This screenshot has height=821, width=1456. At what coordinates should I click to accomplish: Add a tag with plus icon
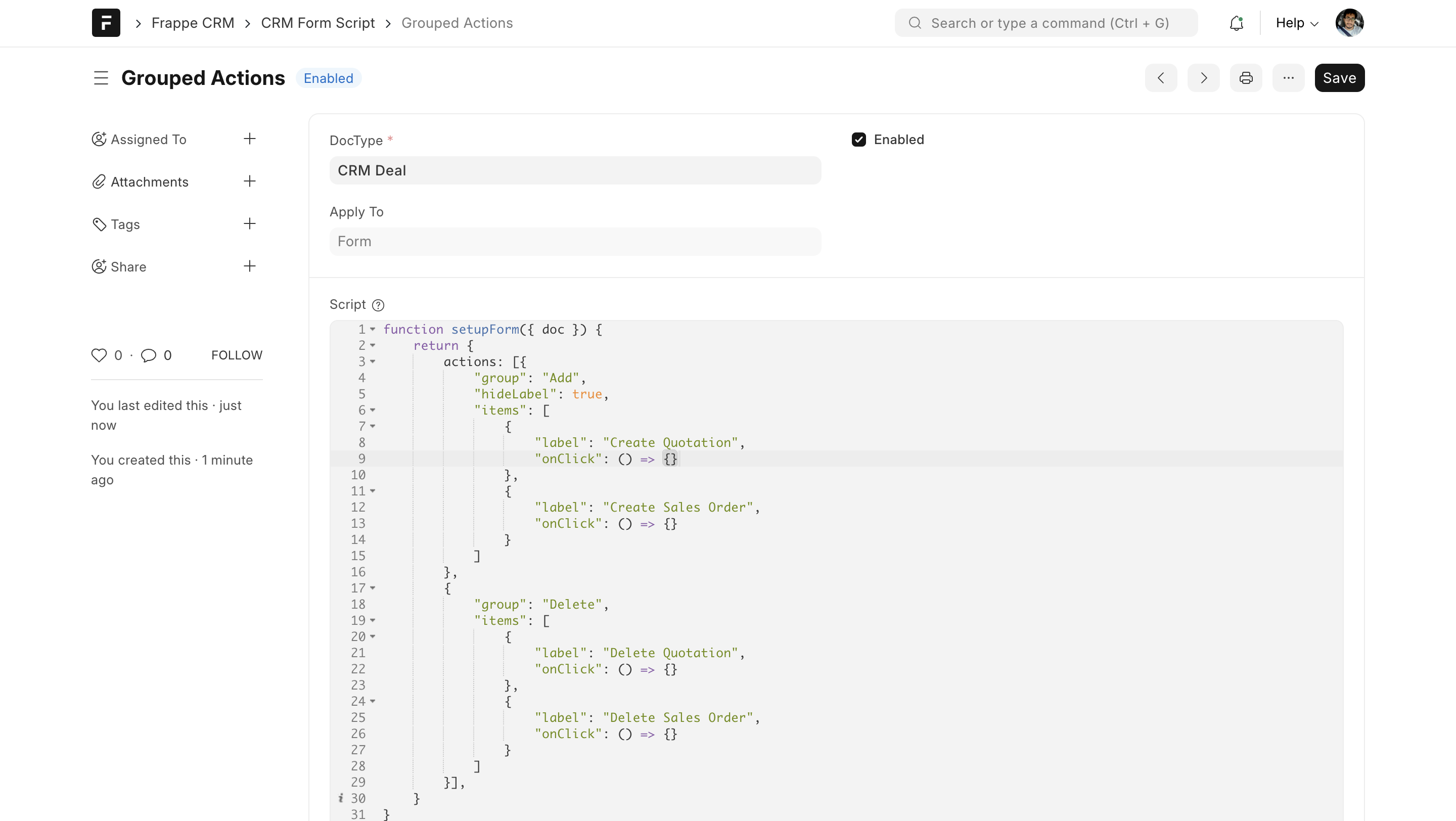click(x=249, y=224)
